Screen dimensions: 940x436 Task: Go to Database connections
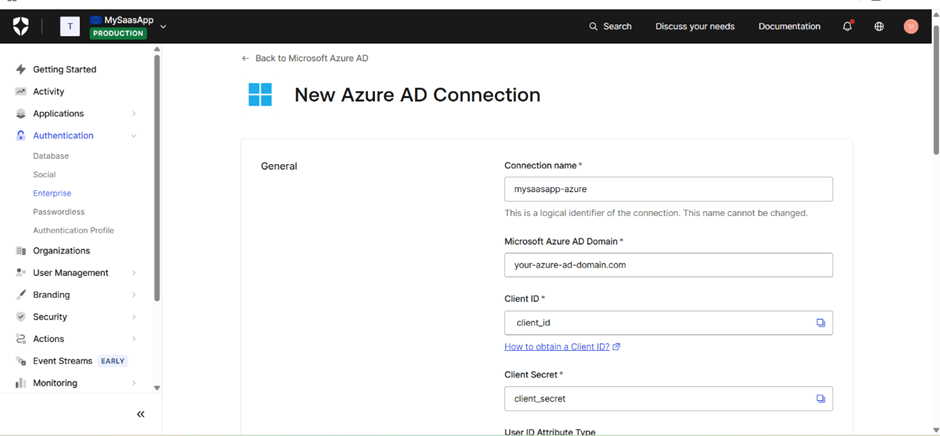51,156
